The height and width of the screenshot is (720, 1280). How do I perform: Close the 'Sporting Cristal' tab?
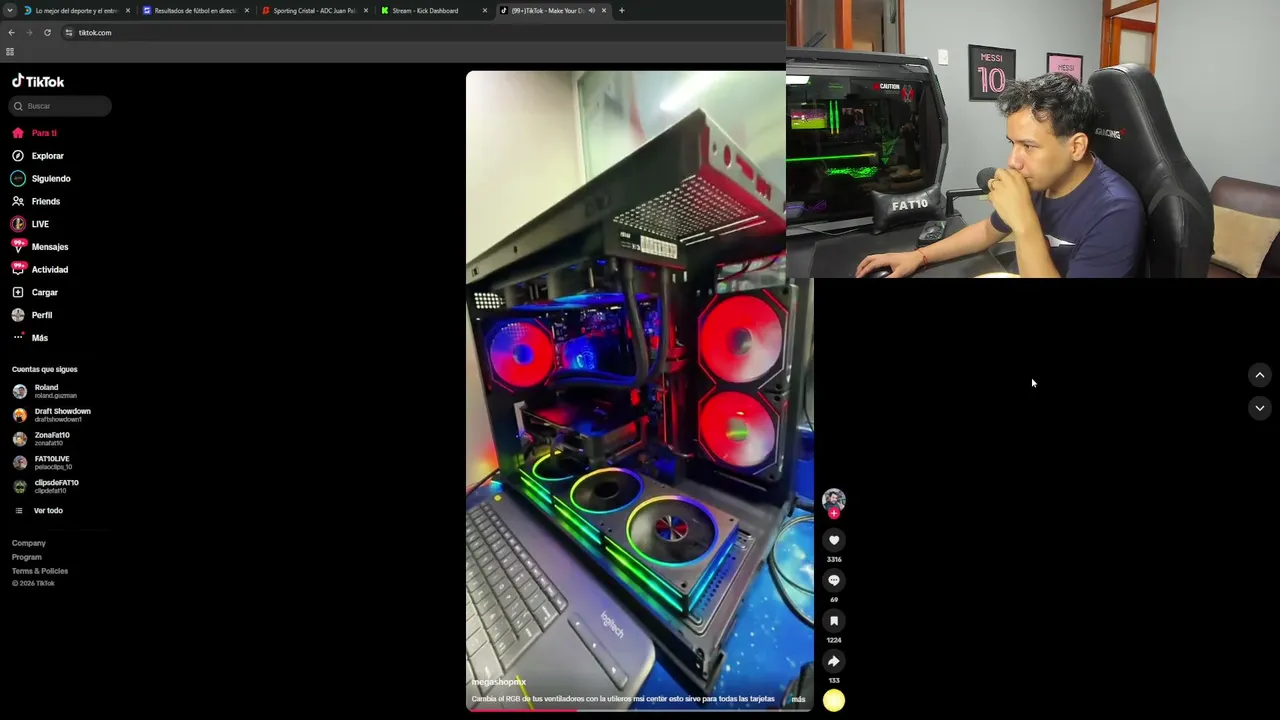(x=366, y=11)
